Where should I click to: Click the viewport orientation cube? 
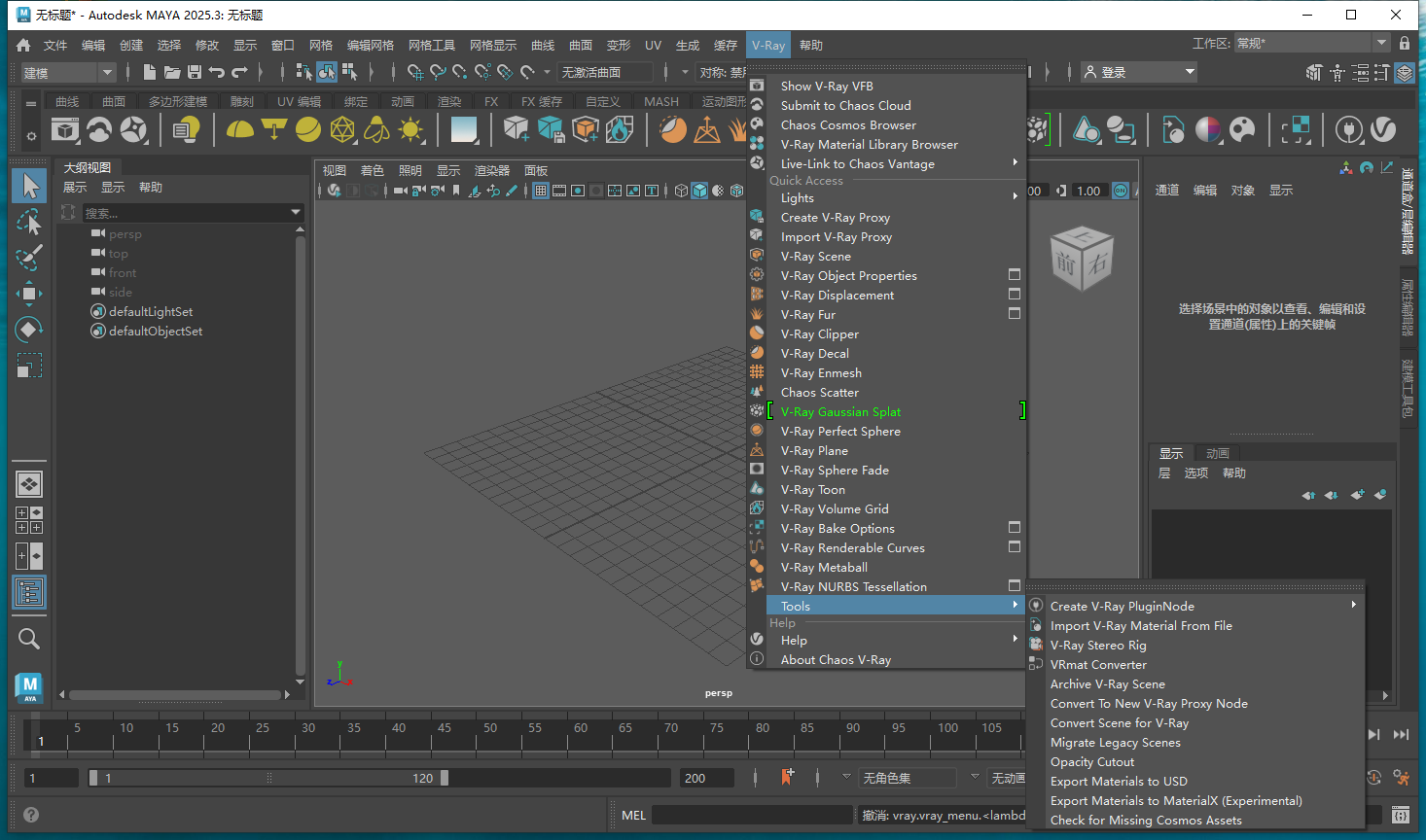(x=1081, y=260)
